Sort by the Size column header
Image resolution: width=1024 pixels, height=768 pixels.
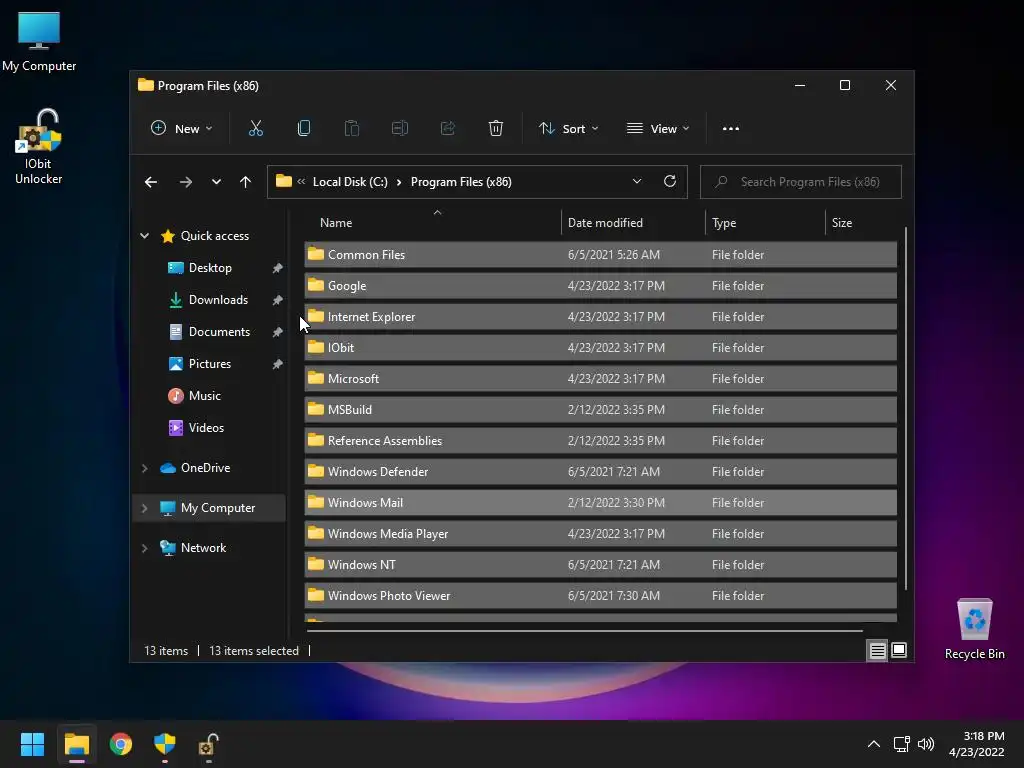click(x=861, y=223)
